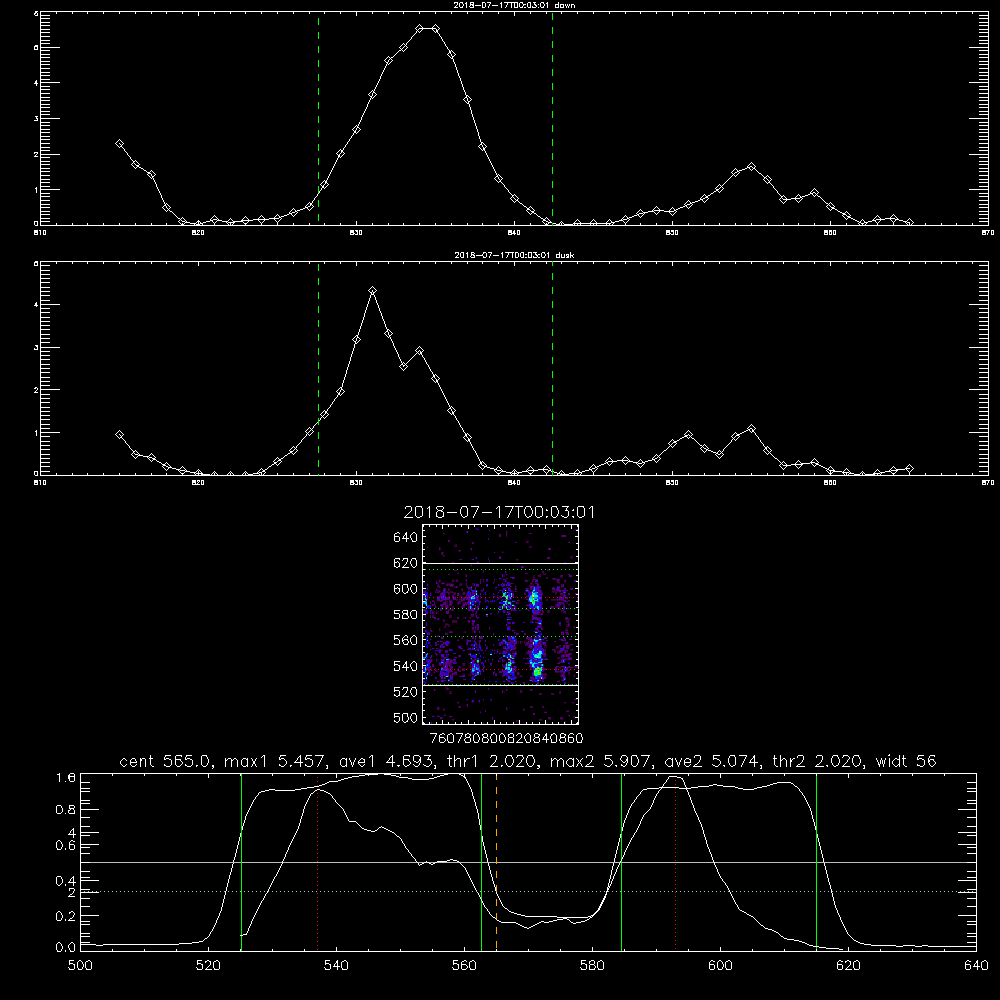Click the '0.0' y-axis label of the bottom plot
1000x1000 pixels.
[x=66, y=947]
